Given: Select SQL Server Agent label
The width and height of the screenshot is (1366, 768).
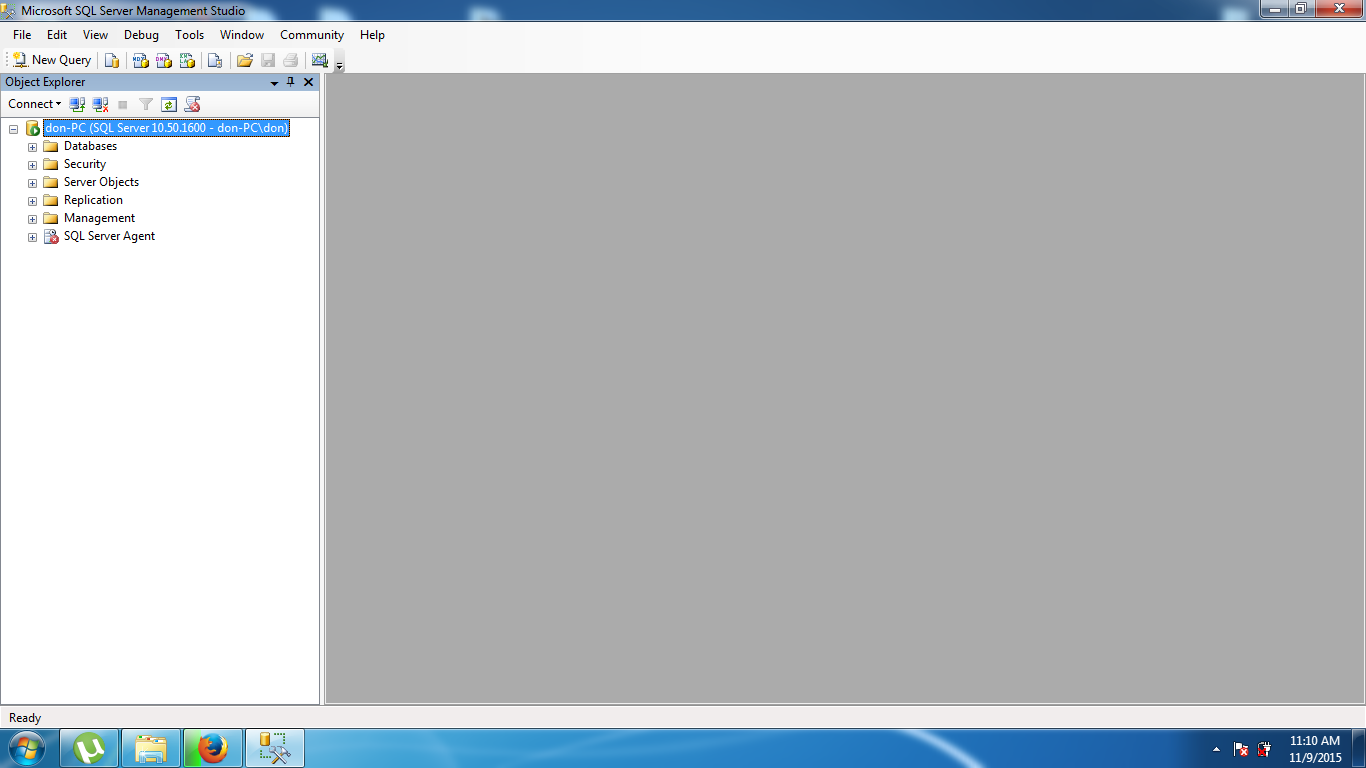Looking at the screenshot, I should [x=109, y=236].
